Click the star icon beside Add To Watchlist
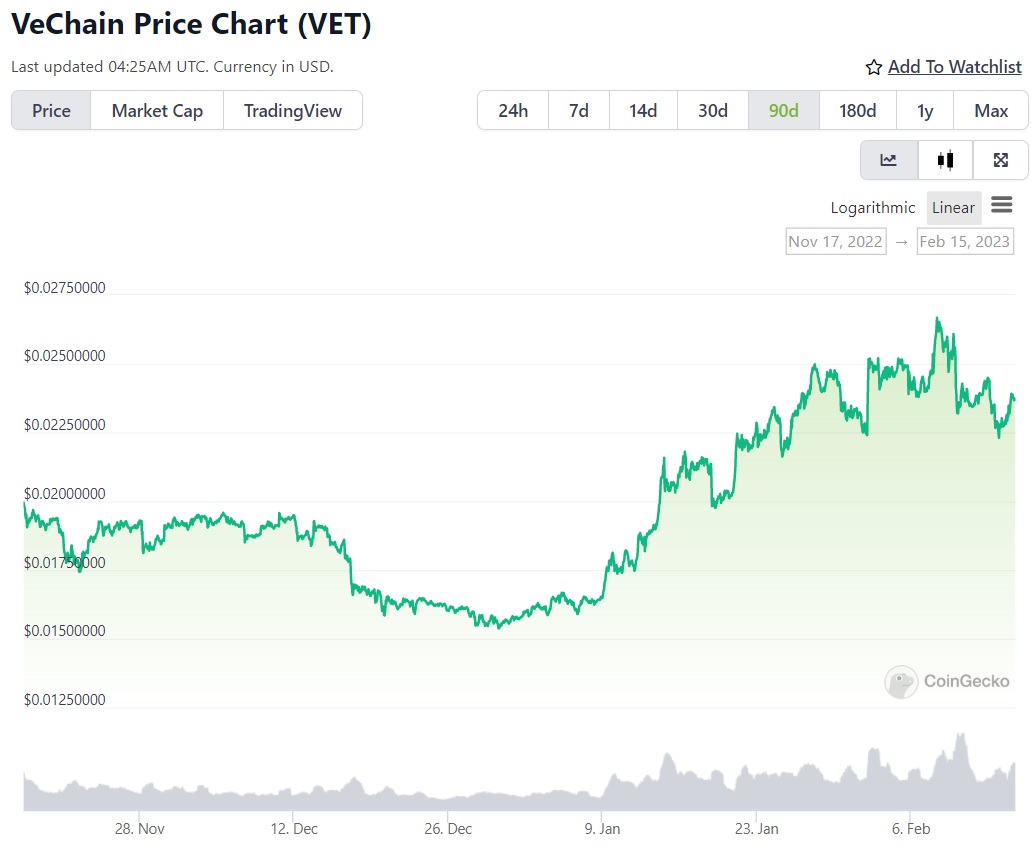The width and height of the screenshot is (1031, 853). (x=873, y=67)
